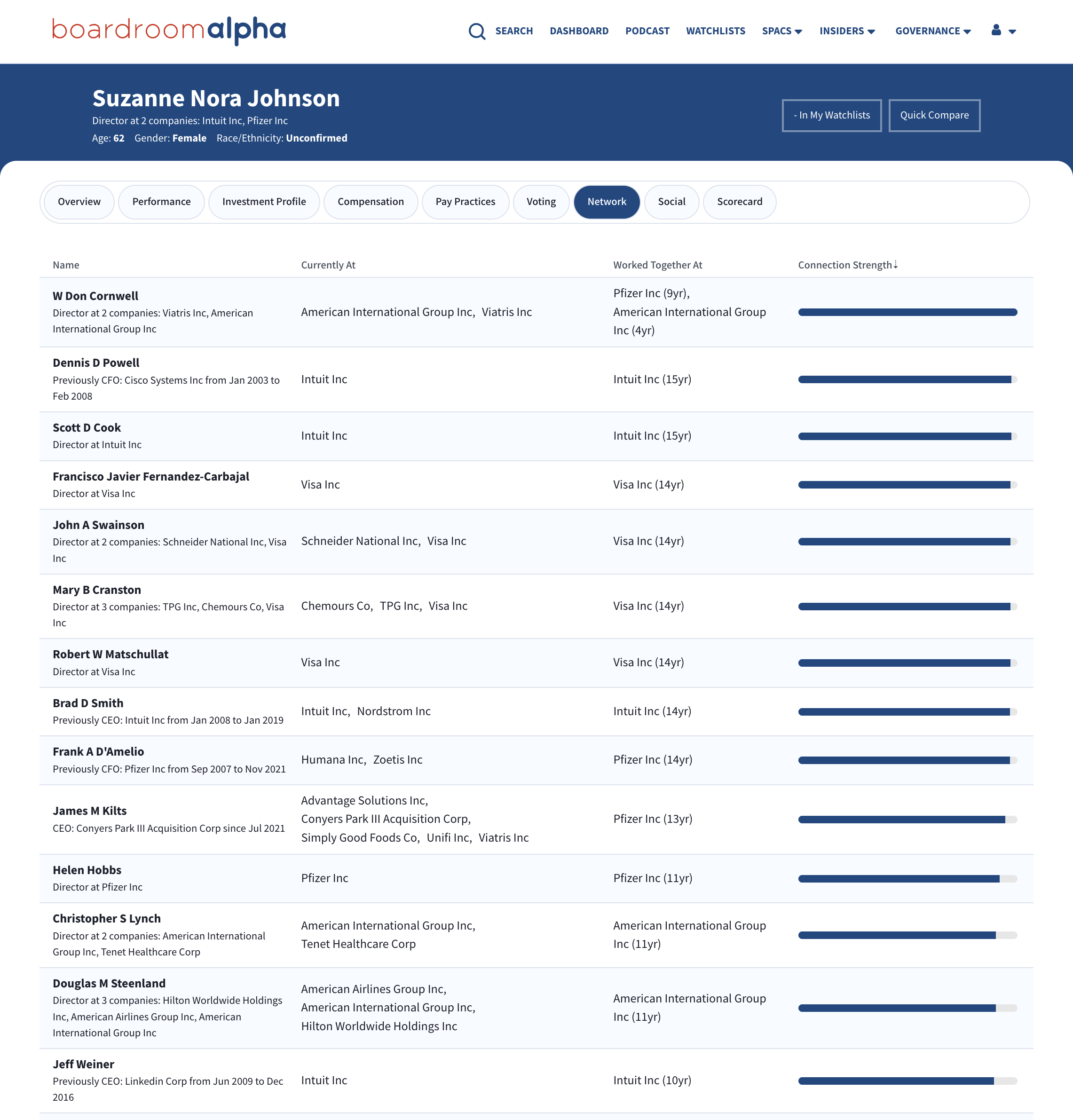The width and height of the screenshot is (1073, 1120).
Task: Open the PODCAST page
Action: click(647, 31)
